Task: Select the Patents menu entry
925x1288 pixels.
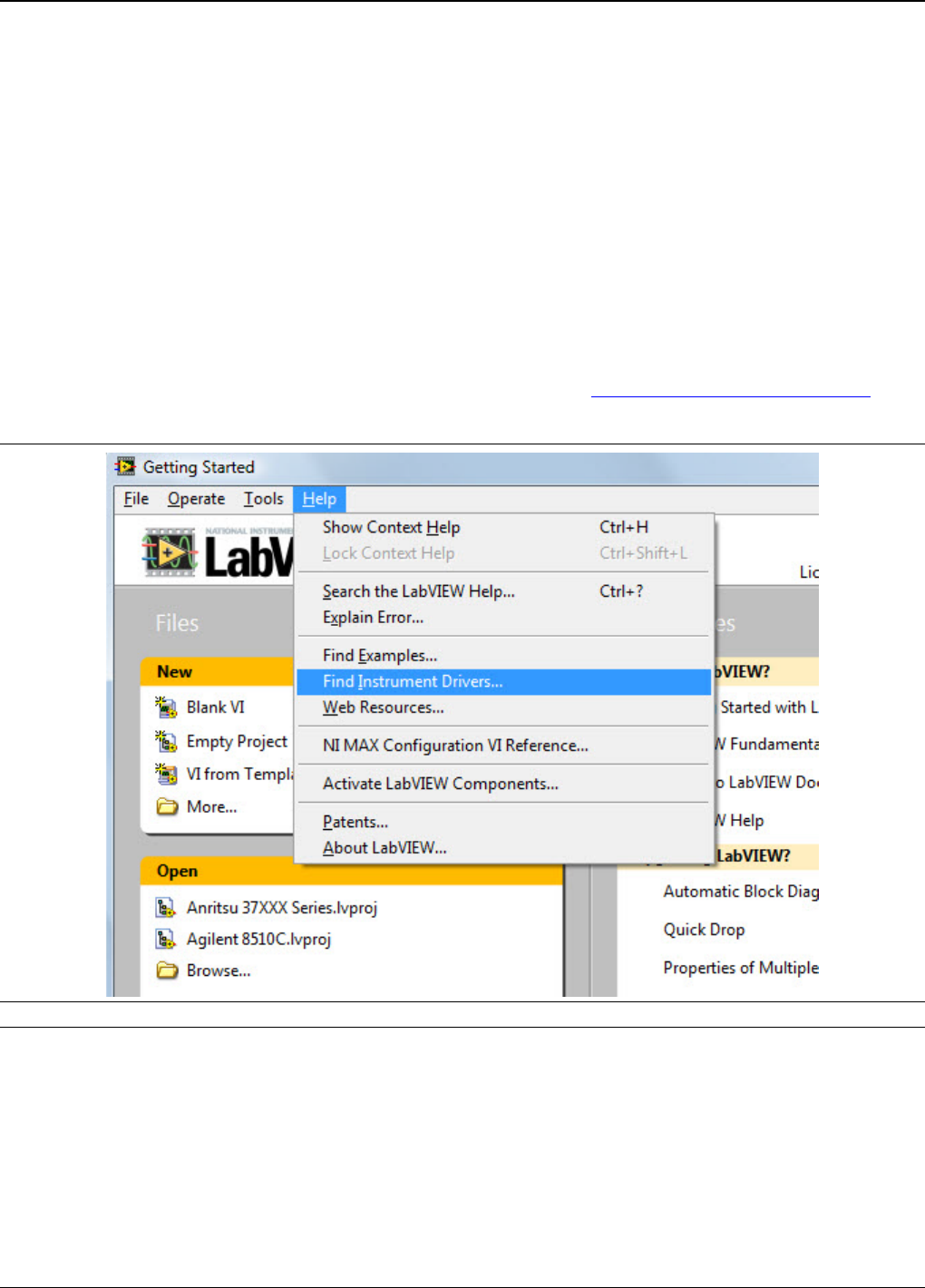Action: point(504,822)
